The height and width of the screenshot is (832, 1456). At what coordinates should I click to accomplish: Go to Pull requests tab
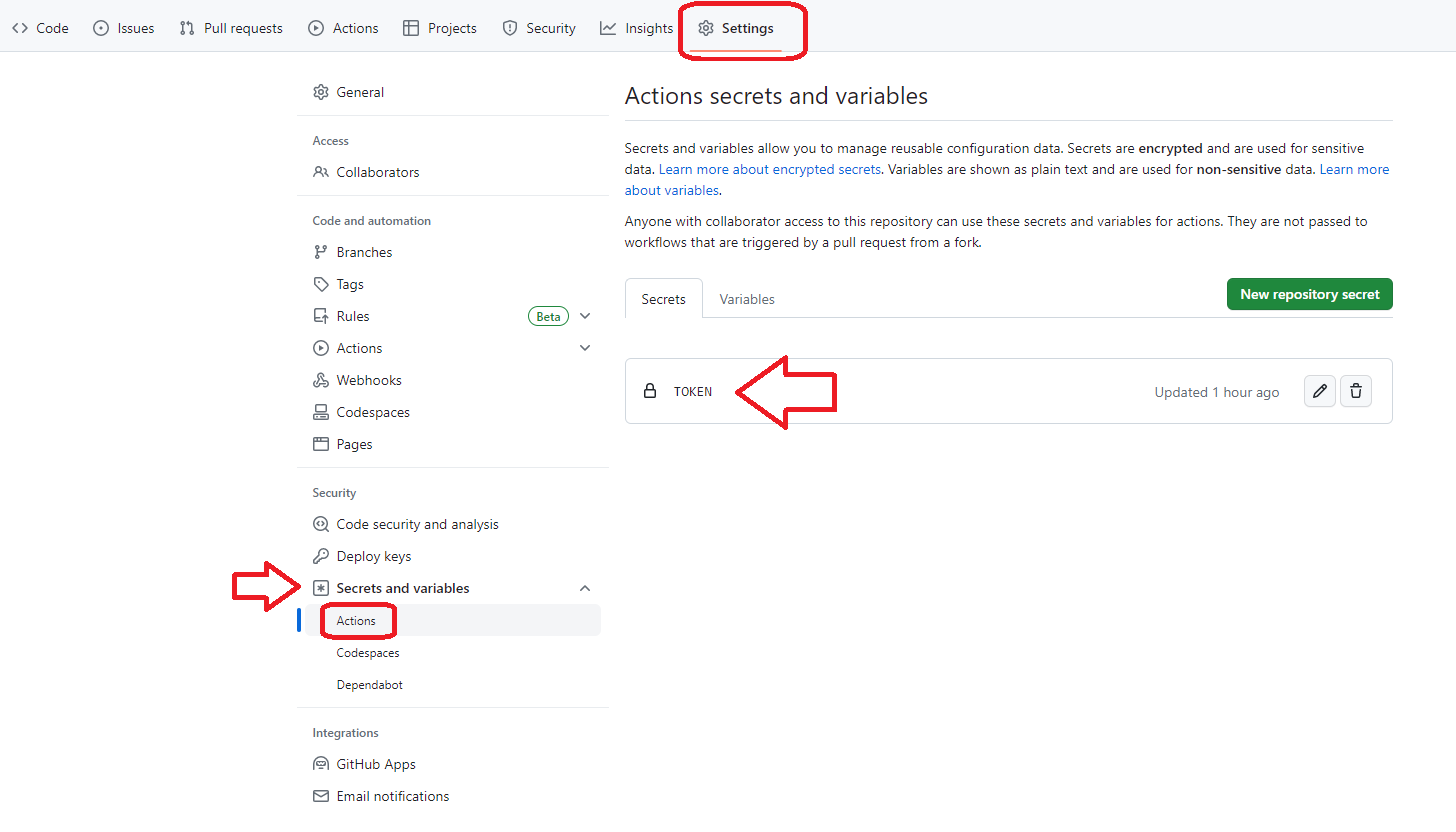[231, 28]
